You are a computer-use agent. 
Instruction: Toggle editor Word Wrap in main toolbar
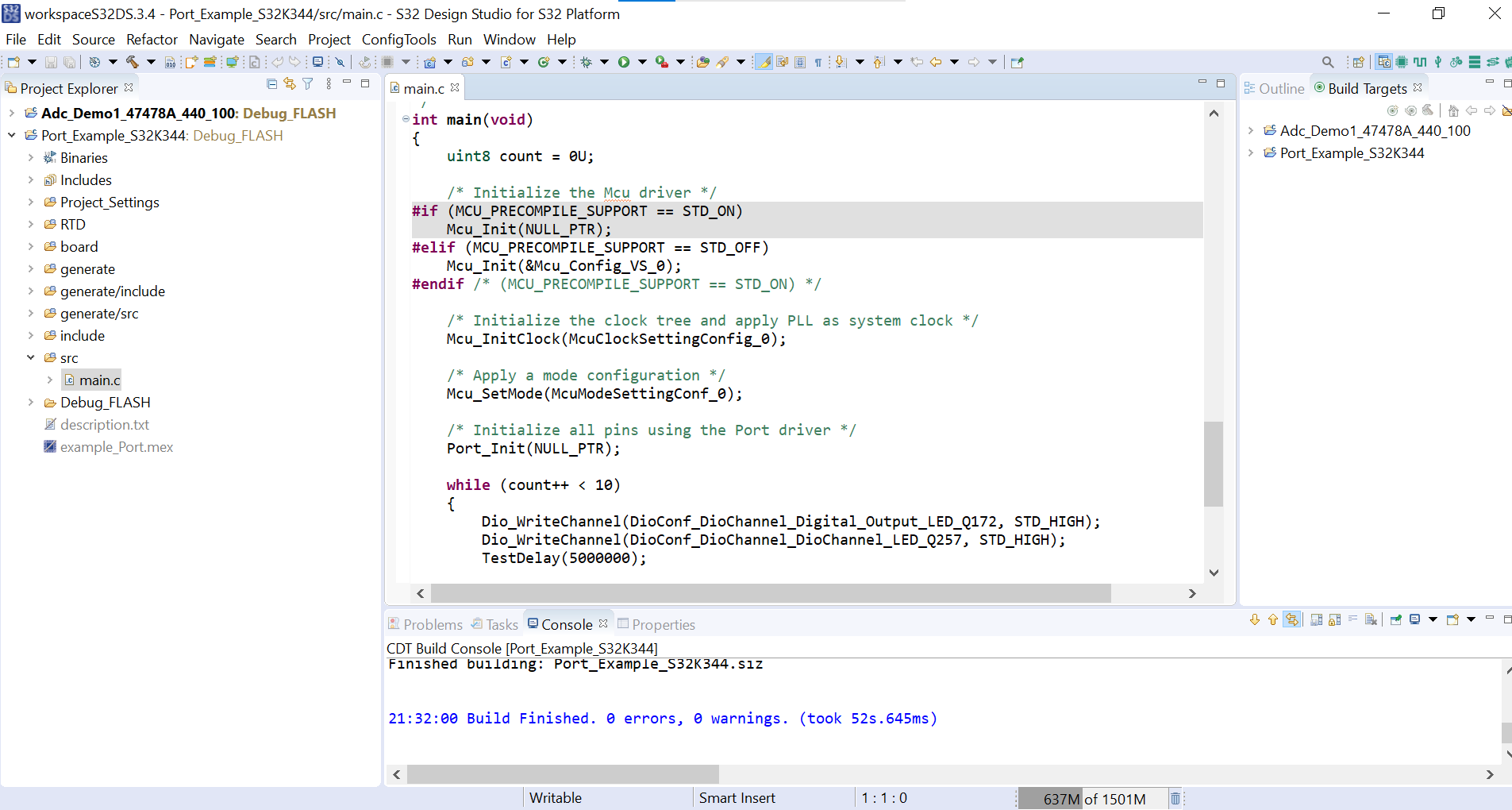782,62
